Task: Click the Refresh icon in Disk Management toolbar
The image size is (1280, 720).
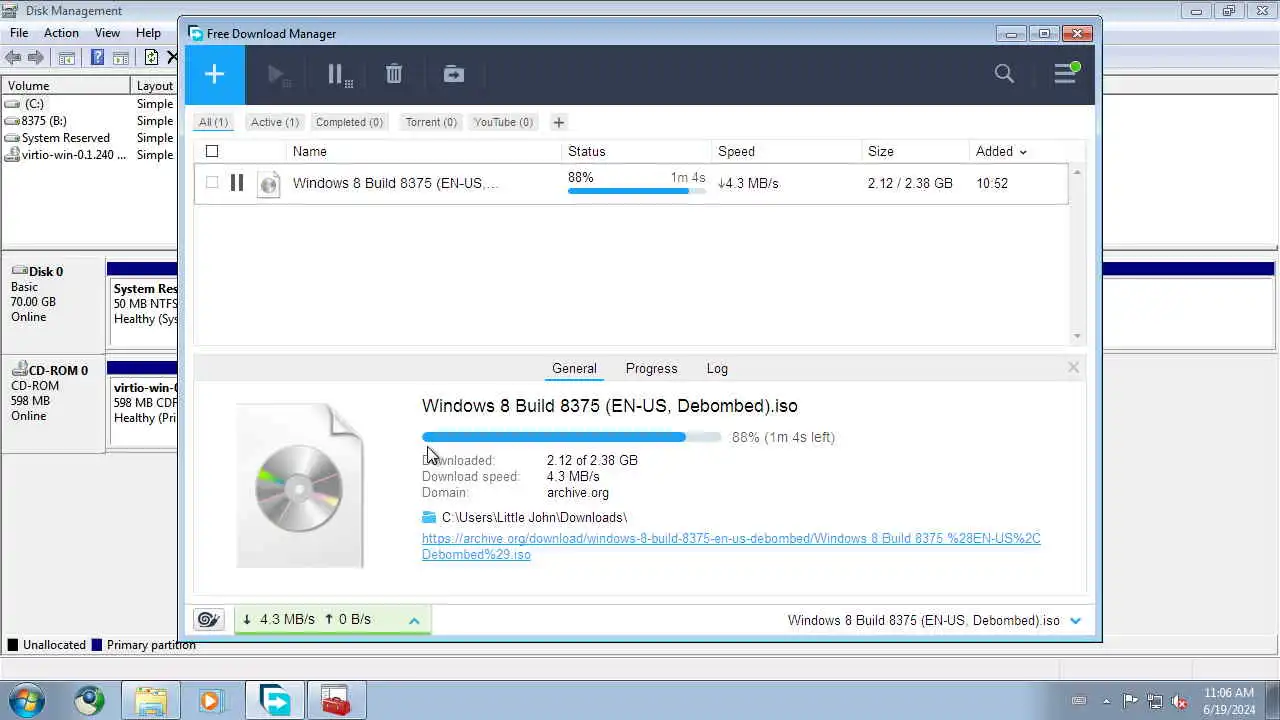Action: tap(151, 57)
